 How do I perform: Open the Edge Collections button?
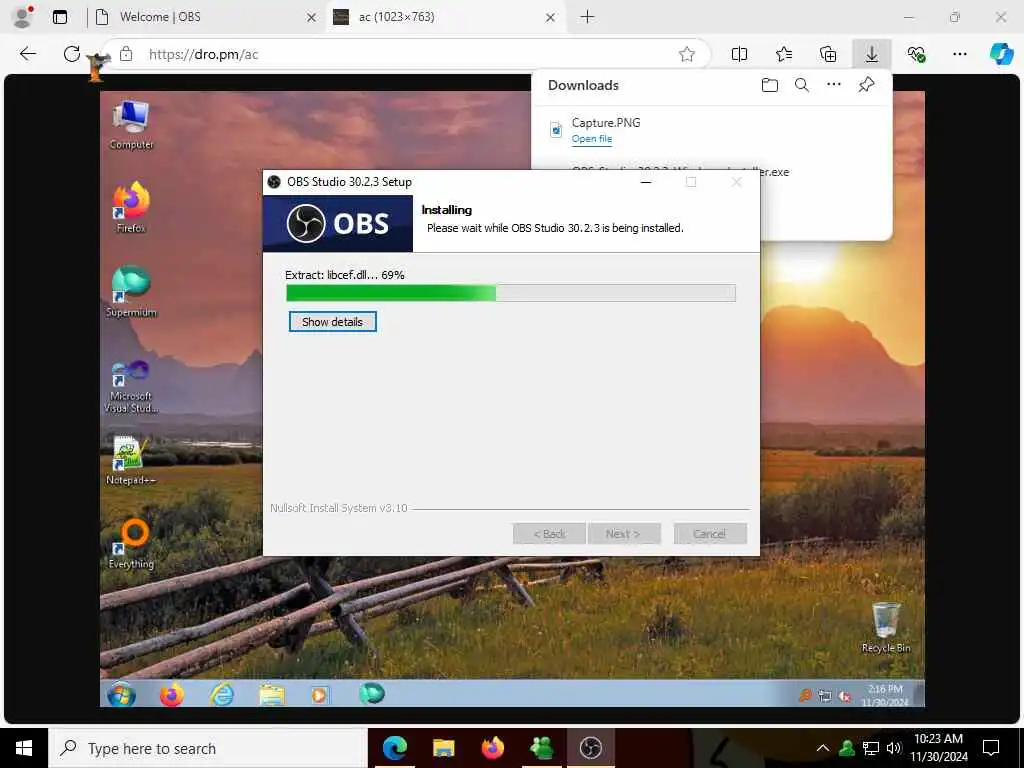coord(827,54)
